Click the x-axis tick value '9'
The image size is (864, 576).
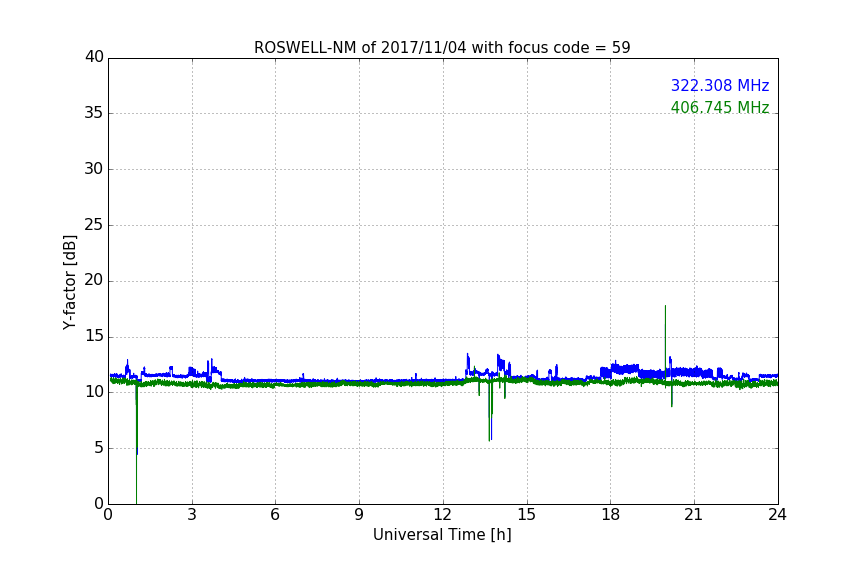point(359,515)
